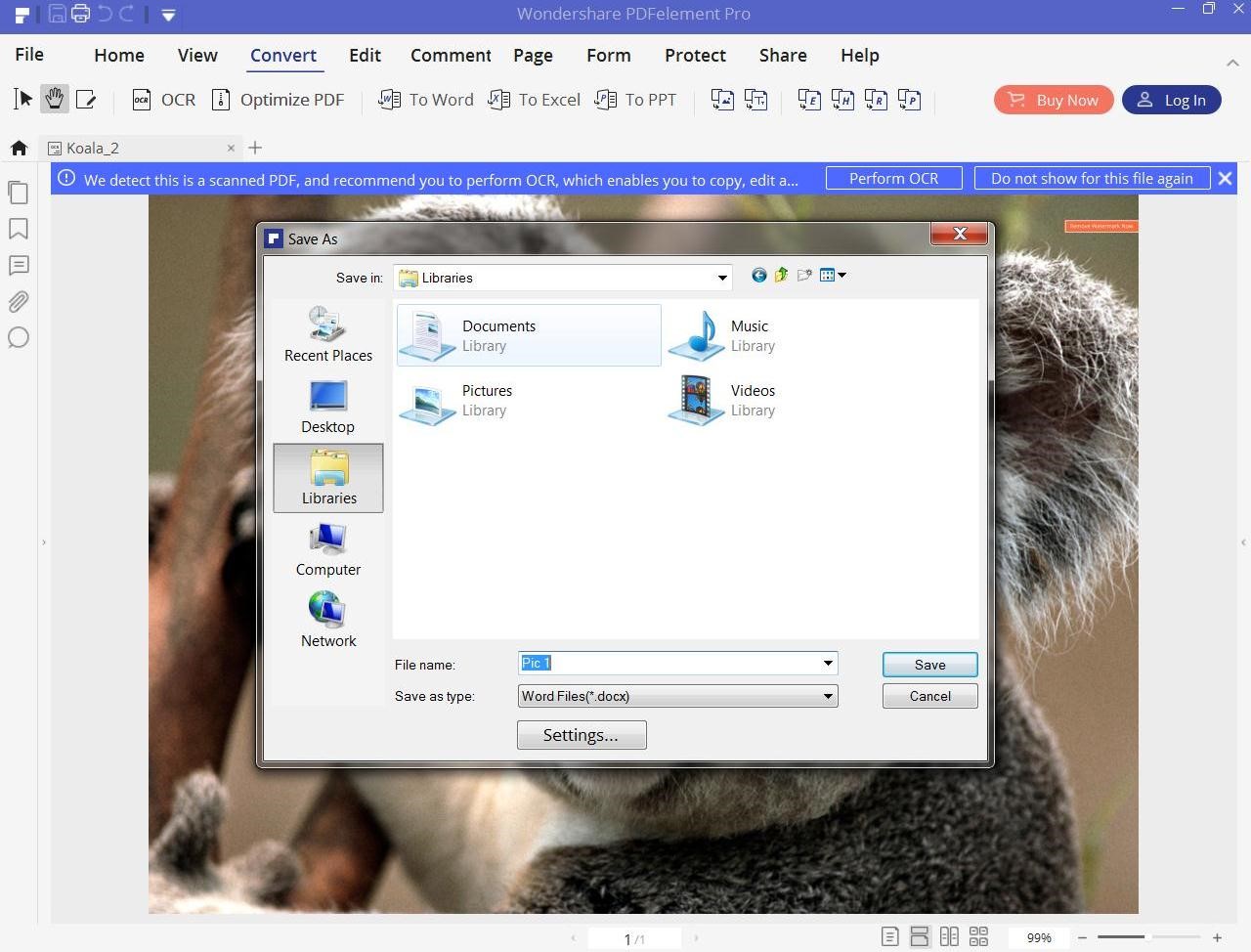Open the quick access customize dropdown
Image resolution: width=1251 pixels, height=952 pixels.
pyautogui.click(x=168, y=15)
